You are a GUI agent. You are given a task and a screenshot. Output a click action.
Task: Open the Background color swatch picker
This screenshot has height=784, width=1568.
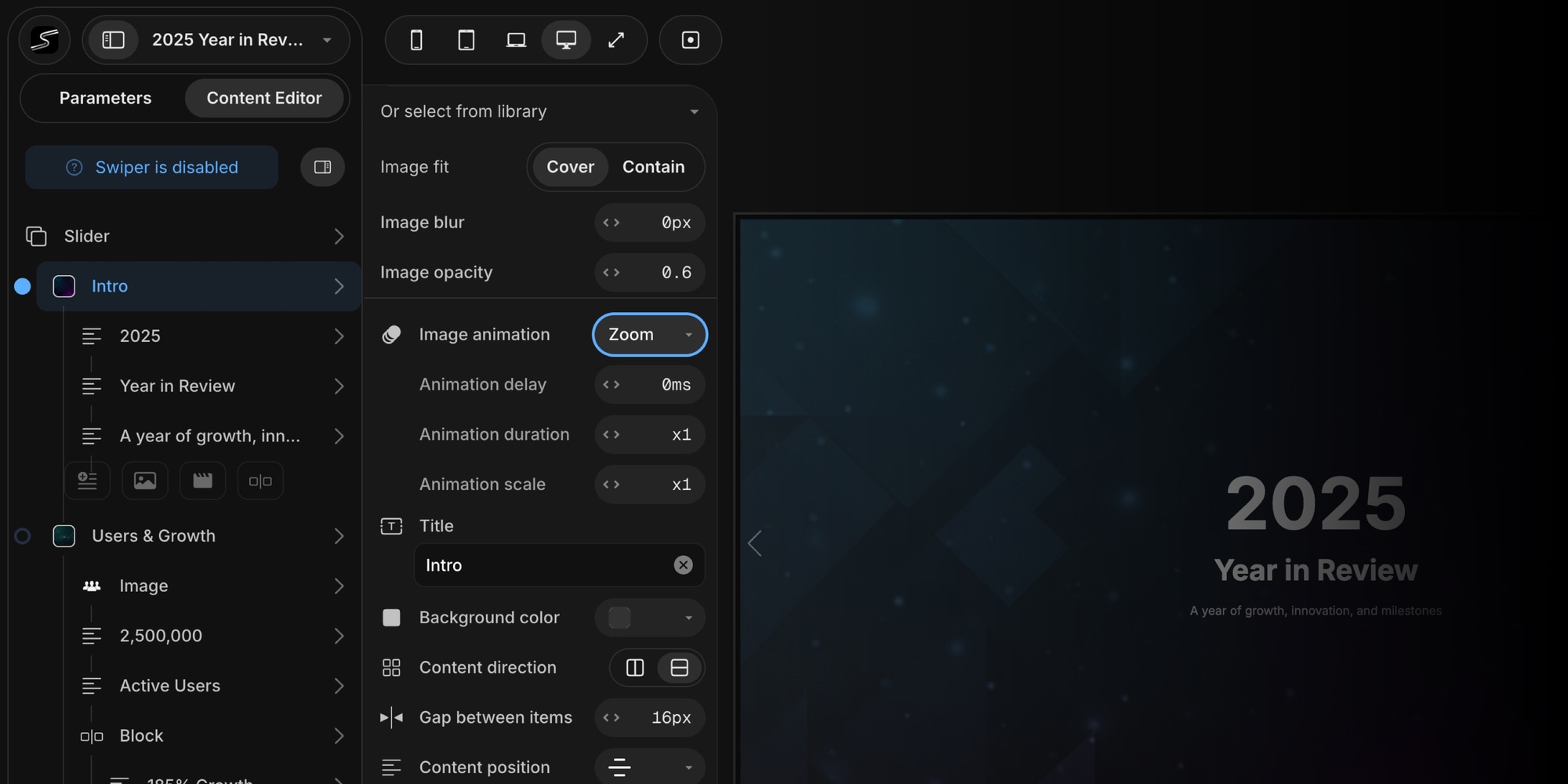[x=649, y=618]
